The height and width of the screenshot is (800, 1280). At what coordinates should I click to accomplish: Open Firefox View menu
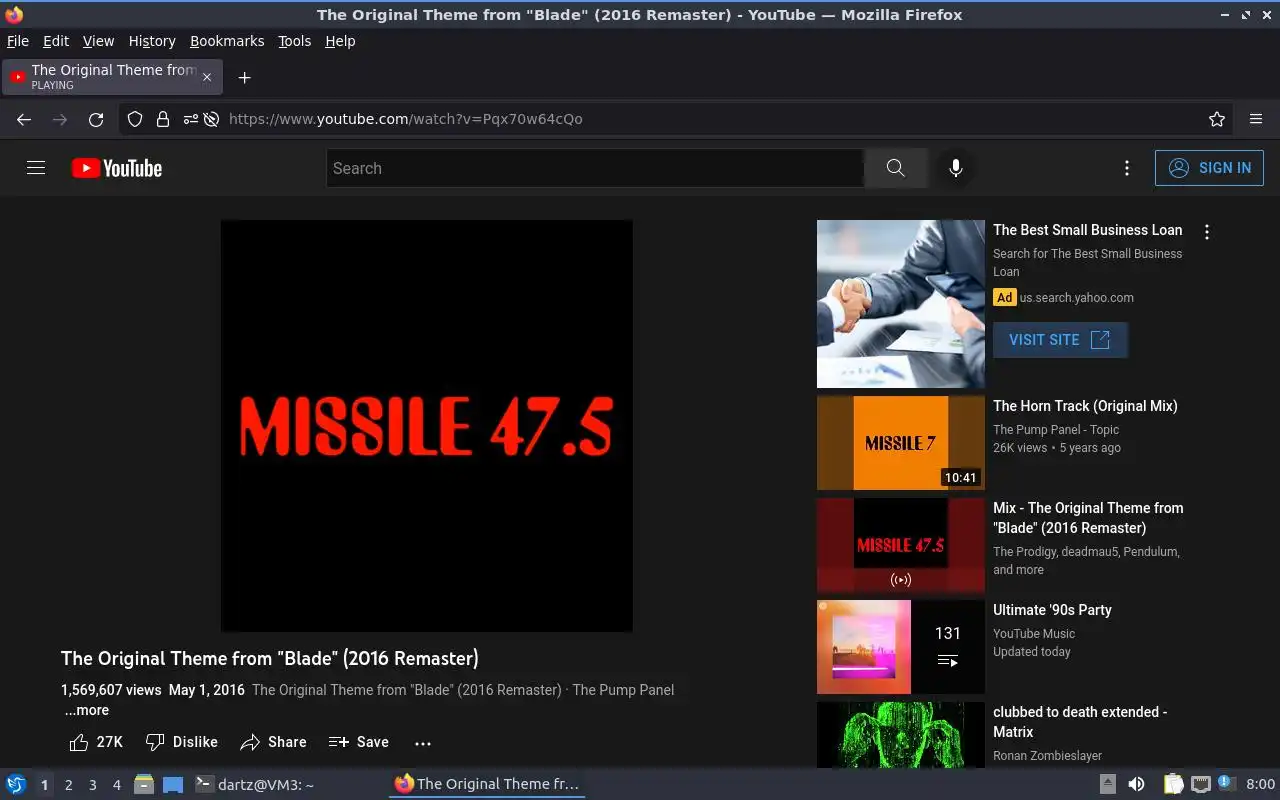point(98,41)
